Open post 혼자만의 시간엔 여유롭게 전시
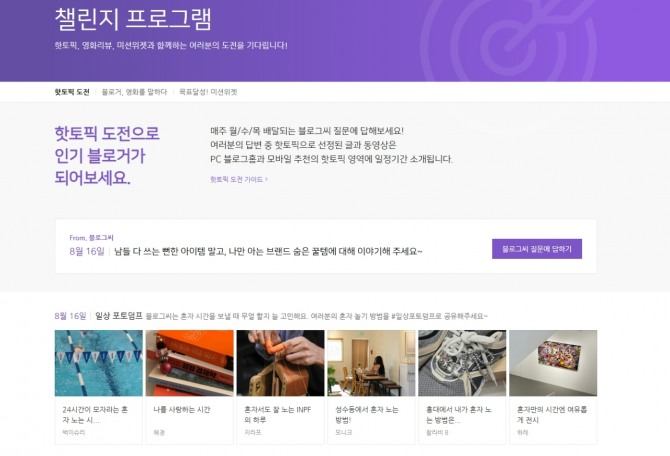This screenshot has height=456, width=670. [x=552, y=415]
